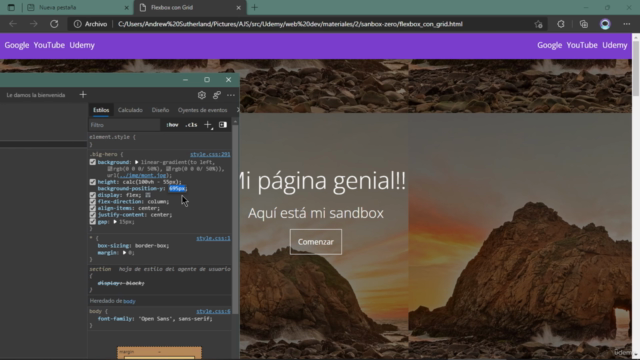Open the style.css:6 source link
Image resolution: width=640 pixels, height=360 pixels.
pos(213,311)
